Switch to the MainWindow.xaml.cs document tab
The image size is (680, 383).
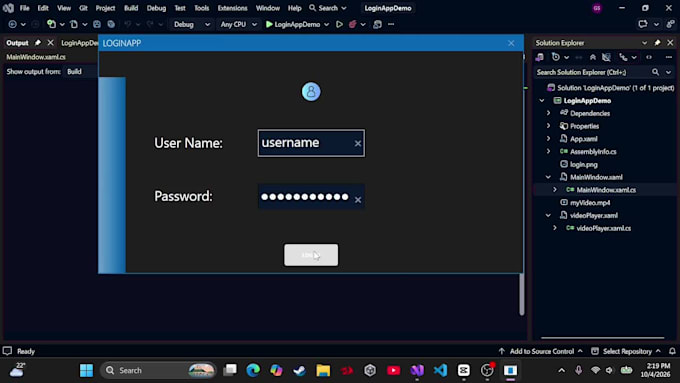[36, 57]
